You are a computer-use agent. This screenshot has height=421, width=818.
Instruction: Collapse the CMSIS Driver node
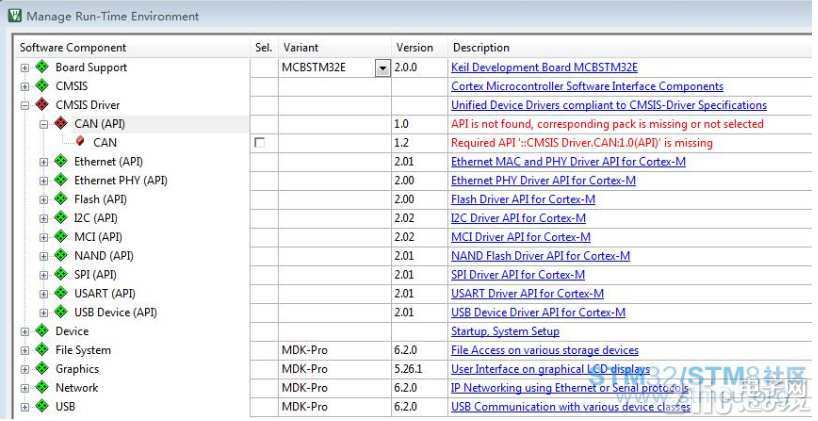pyautogui.click(x=25, y=105)
